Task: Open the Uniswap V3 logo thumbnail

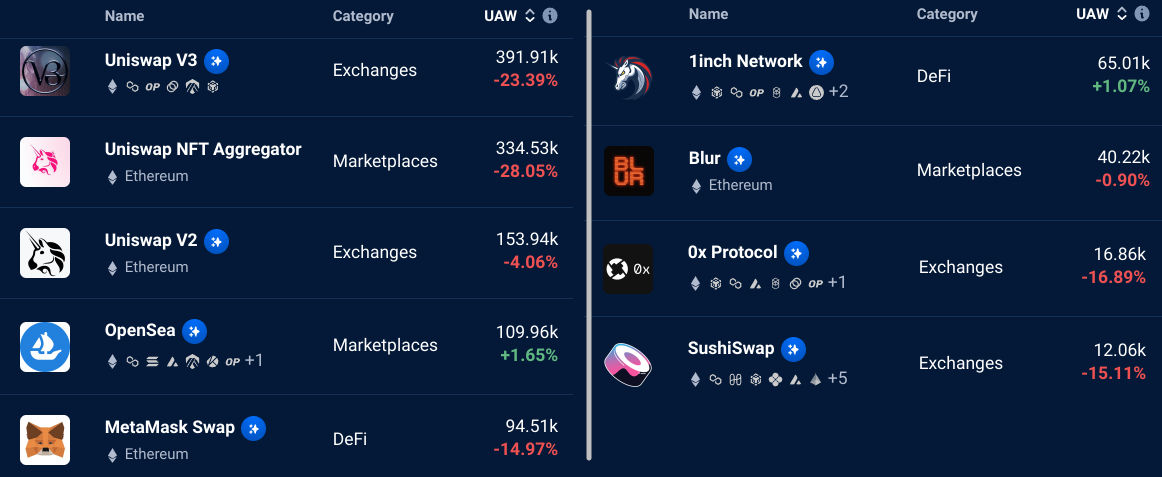Action: (44, 70)
